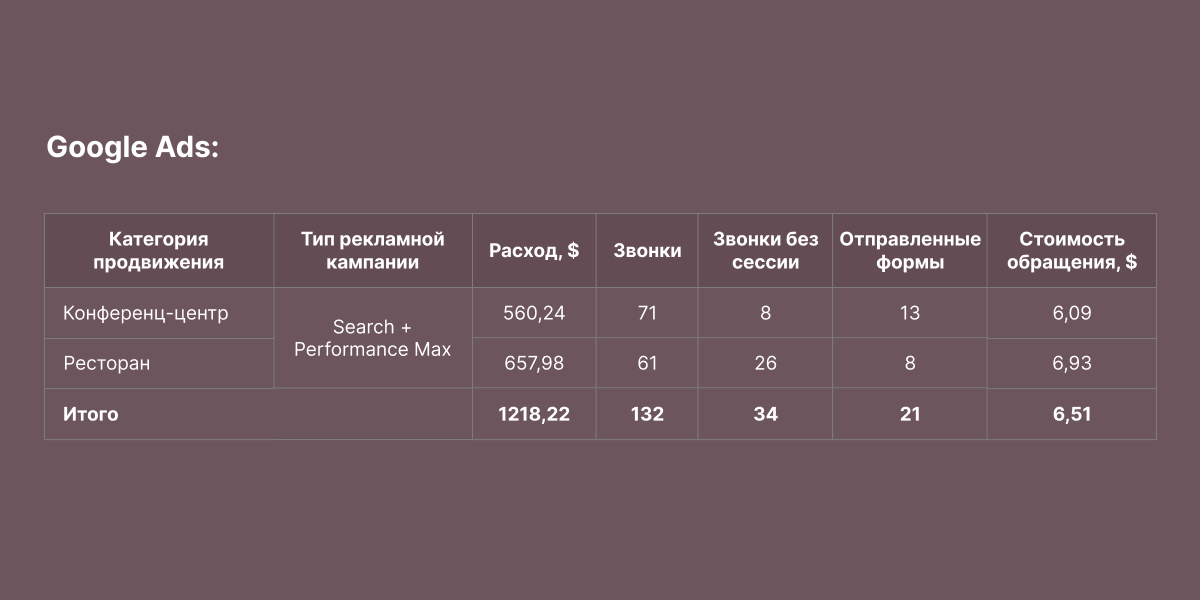Viewport: 1200px width, 600px height.
Task: Click the Отправленные формы column header
Action: click(x=909, y=251)
